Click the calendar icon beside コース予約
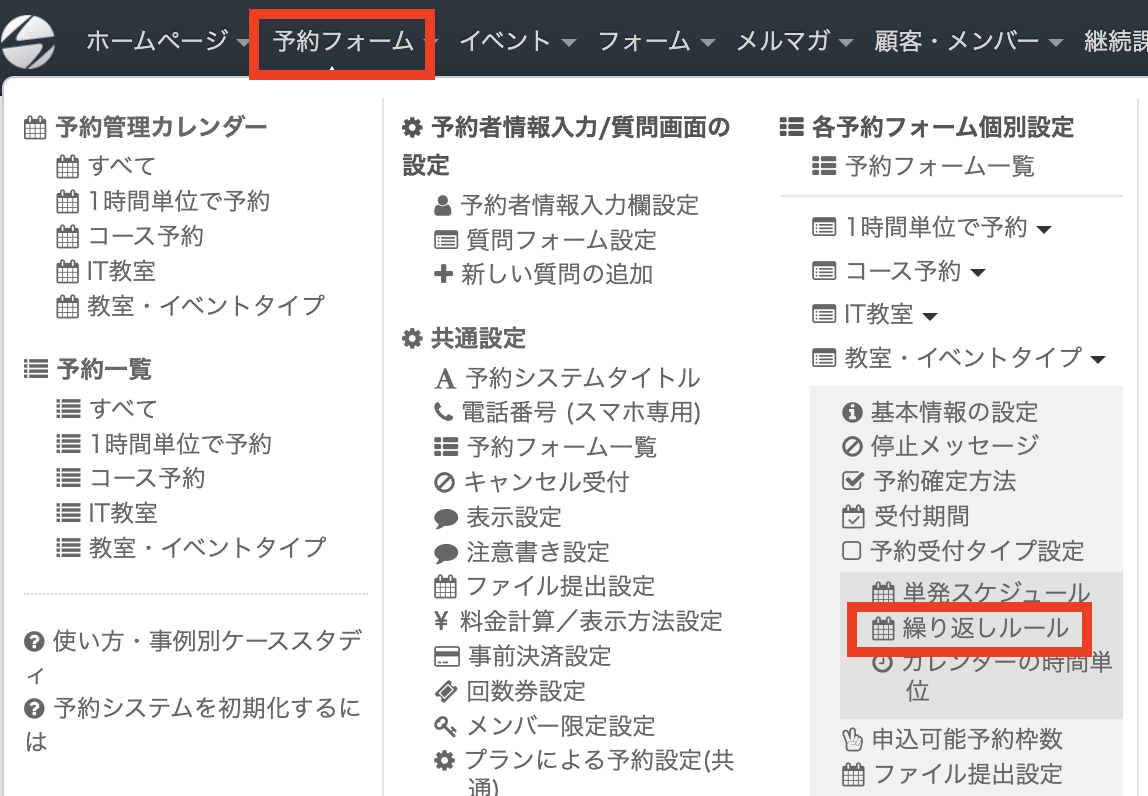The width and height of the screenshot is (1148, 796). click(x=67, y=237)
